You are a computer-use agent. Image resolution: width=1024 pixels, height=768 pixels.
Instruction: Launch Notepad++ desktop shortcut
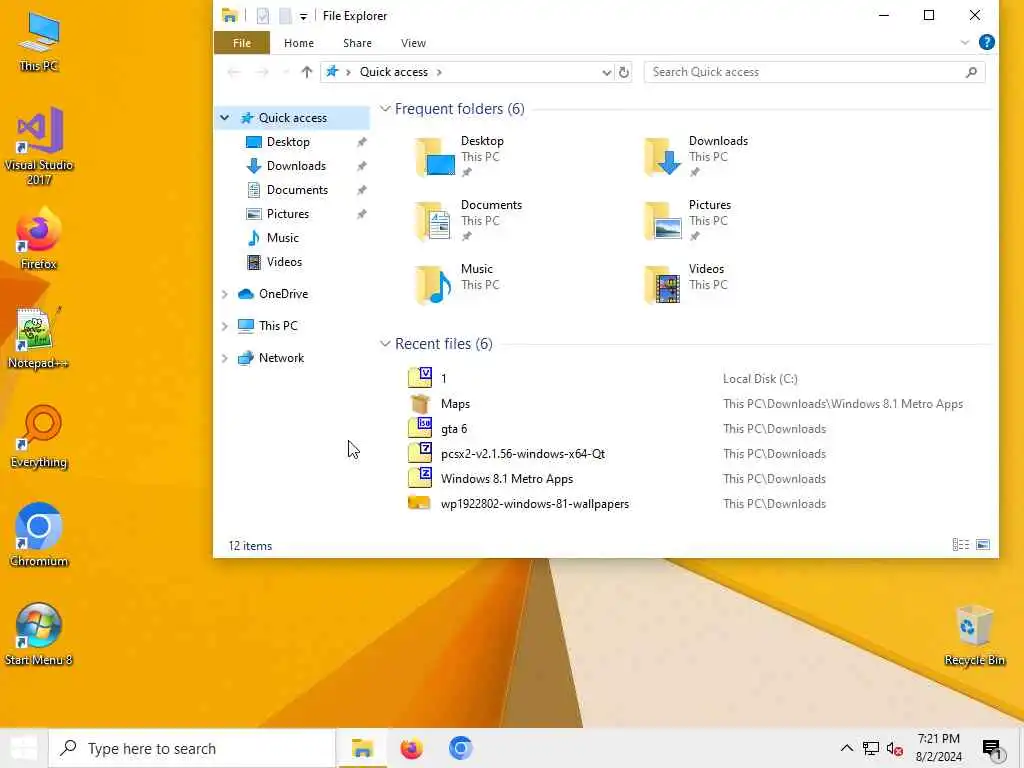pyautogui.click(x=39, y=338)
